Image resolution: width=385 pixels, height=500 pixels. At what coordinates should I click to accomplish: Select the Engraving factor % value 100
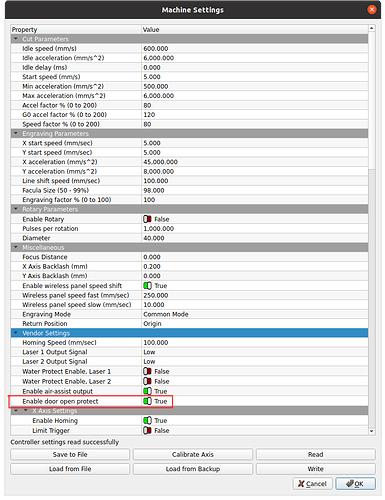point(149,200)
